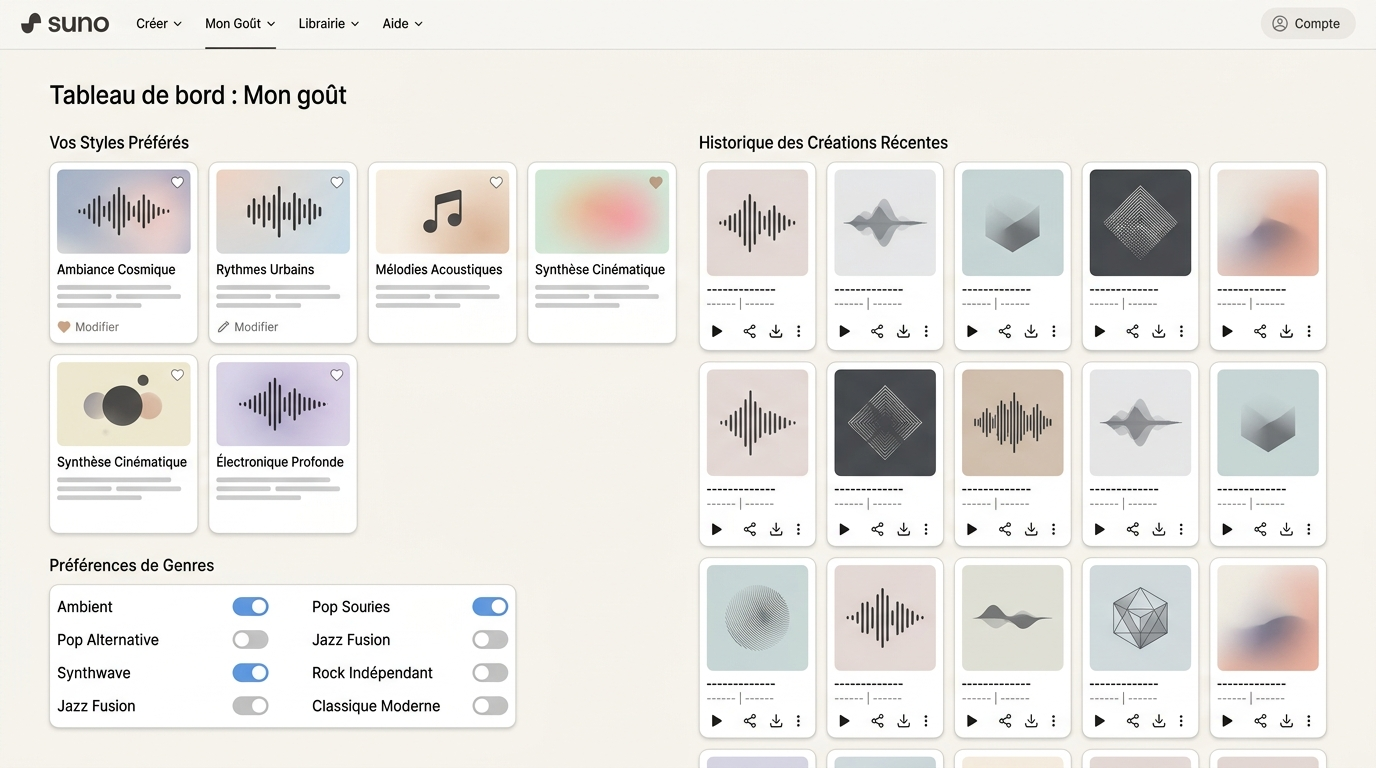Open more options on dotted diamond card

(x=1182, y=331)
